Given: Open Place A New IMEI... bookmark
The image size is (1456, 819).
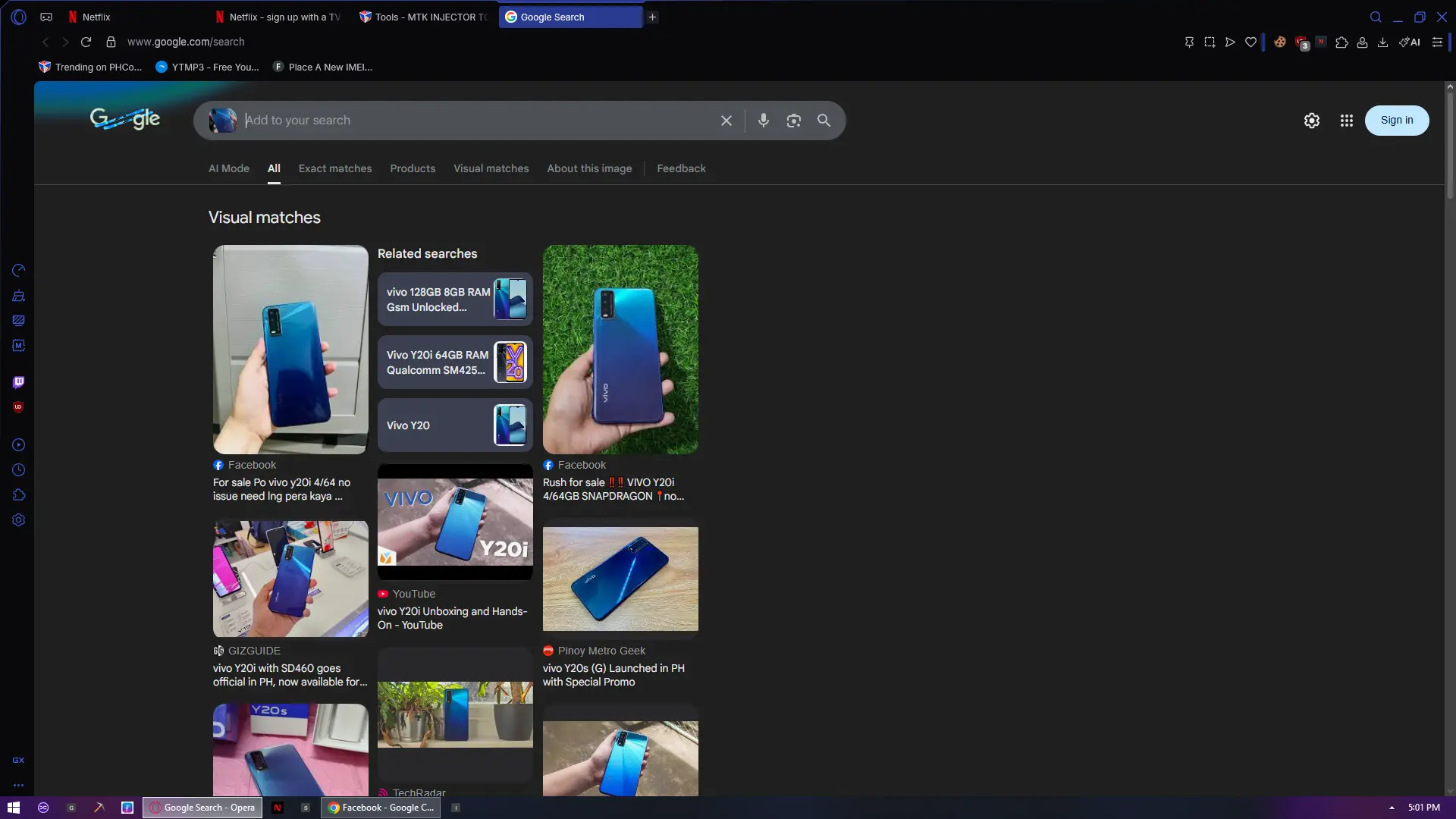Looking at the screenshot, I should (x=322, y=67).
